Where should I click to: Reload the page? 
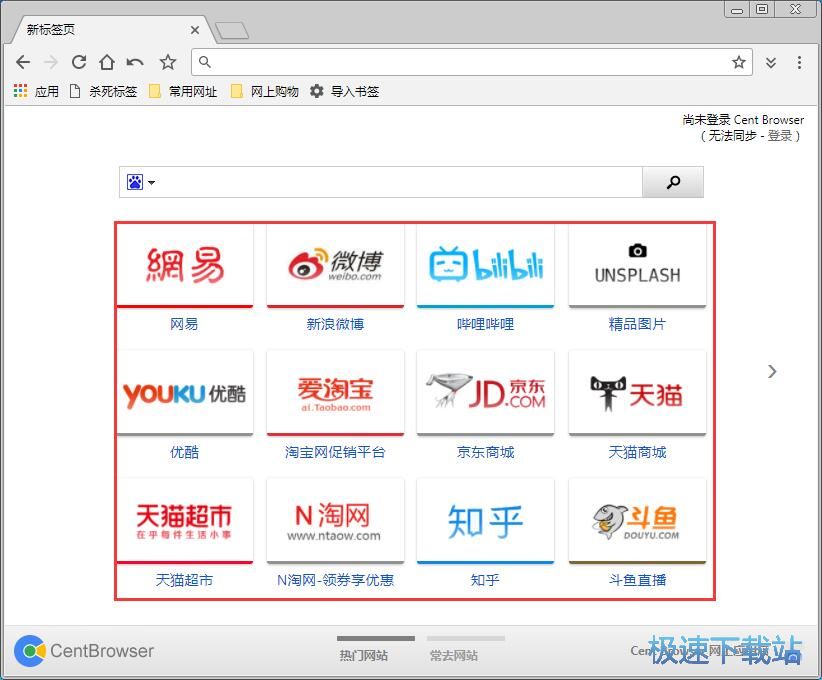(x=79, y=62)
